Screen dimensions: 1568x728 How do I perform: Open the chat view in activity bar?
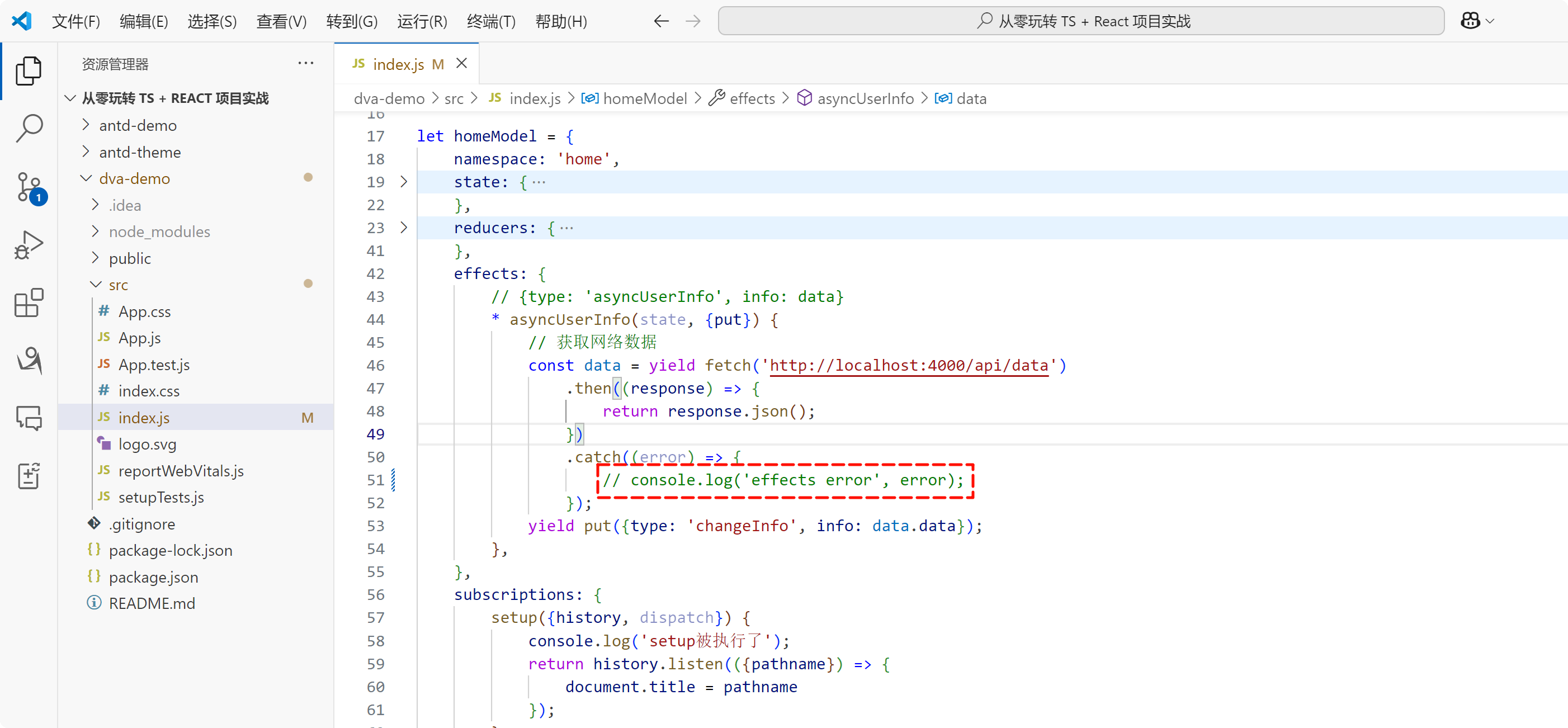pos(29,418)
